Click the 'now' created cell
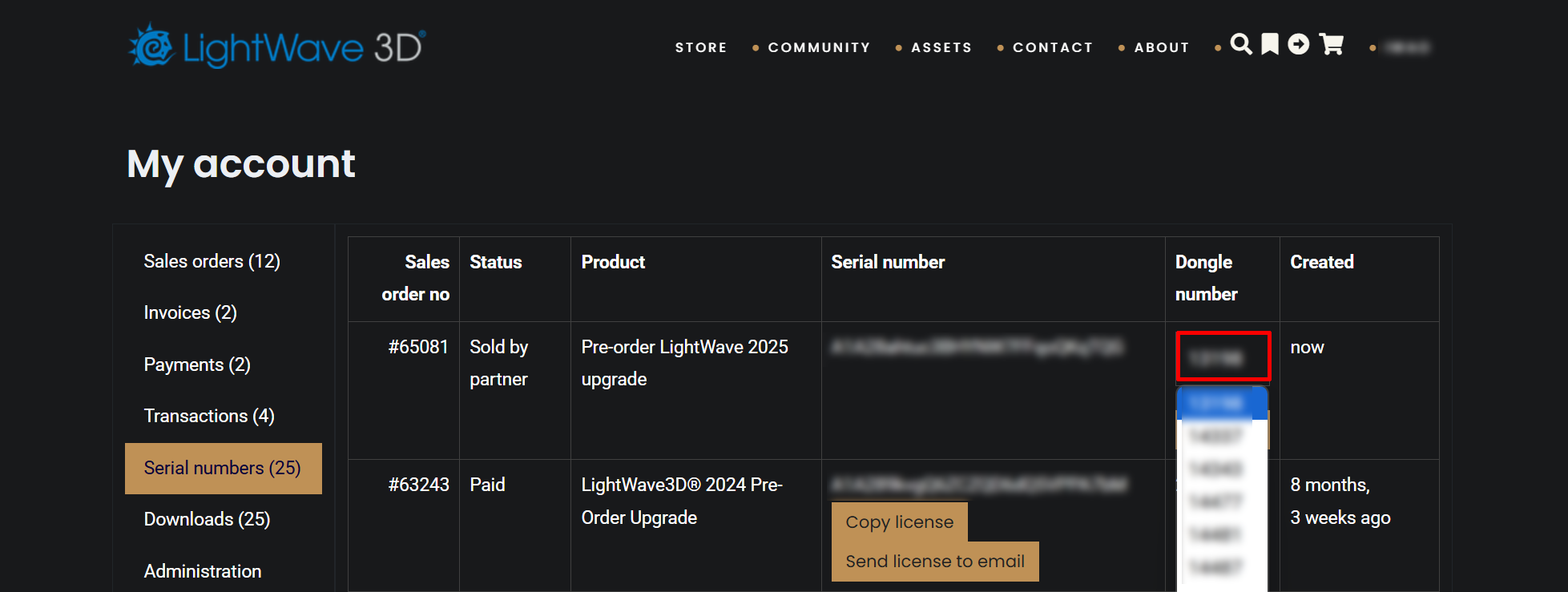Screen dimensions: 1568x592 pyautogui.click(x=1307, y=347)
